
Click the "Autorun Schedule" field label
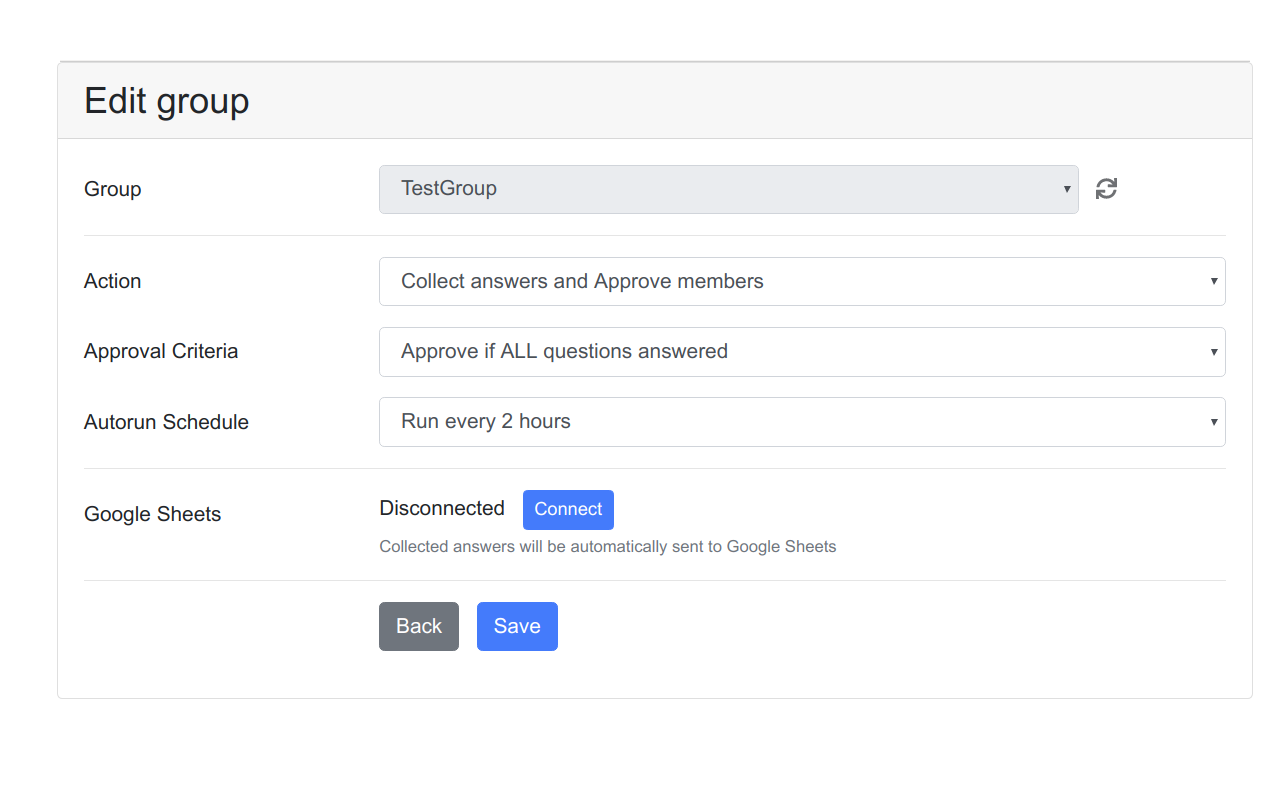coord(166,422)
